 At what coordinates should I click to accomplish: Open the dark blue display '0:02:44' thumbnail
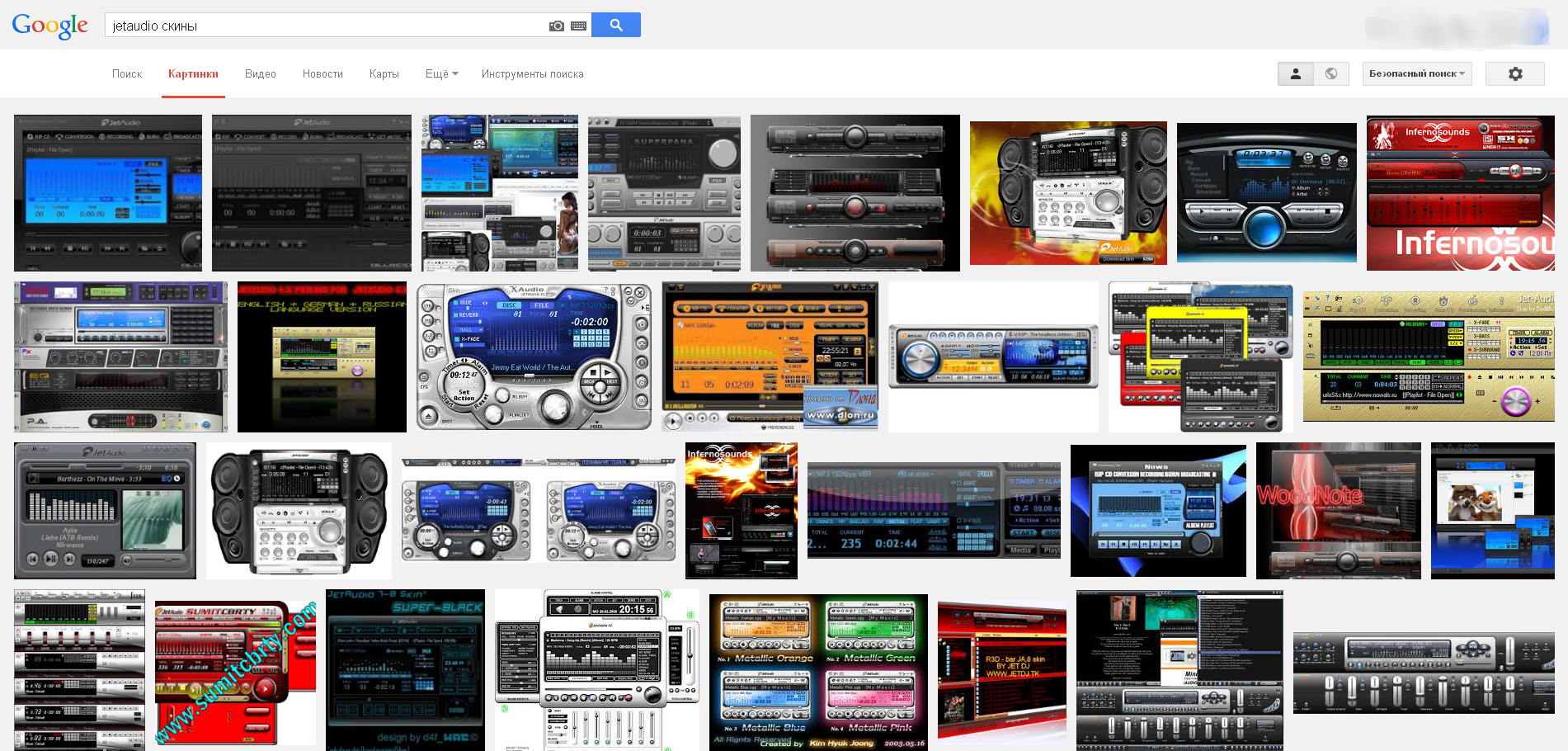click(934, 511)
